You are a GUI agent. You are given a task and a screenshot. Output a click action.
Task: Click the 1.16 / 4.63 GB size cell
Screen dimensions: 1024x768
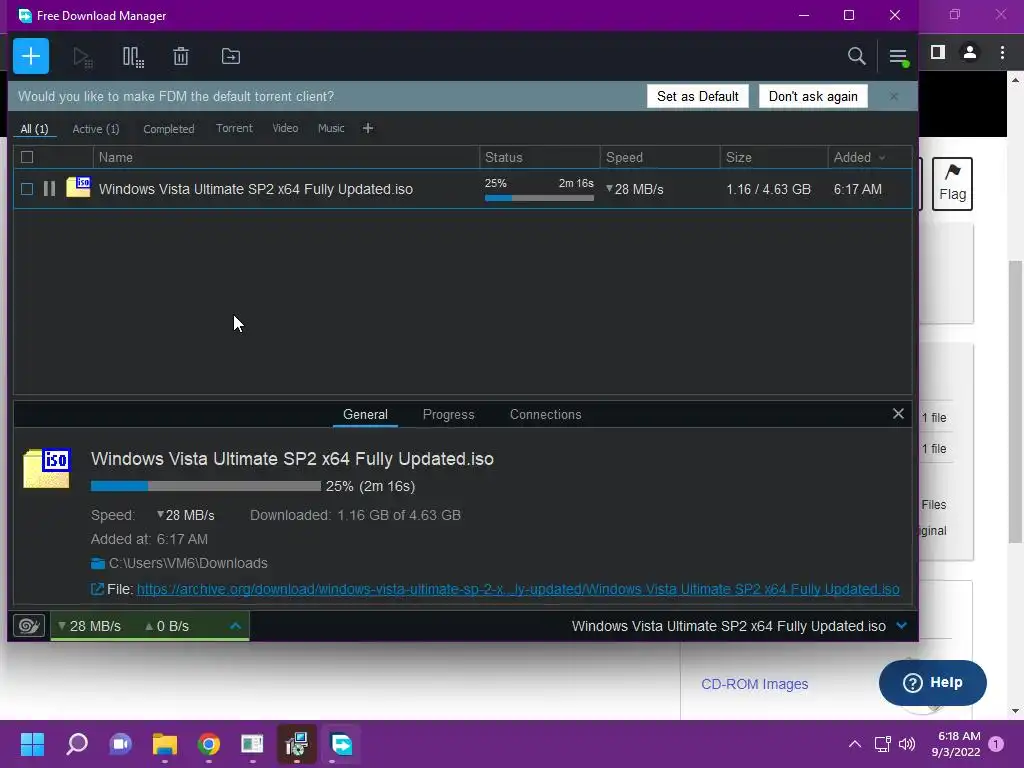768,189
